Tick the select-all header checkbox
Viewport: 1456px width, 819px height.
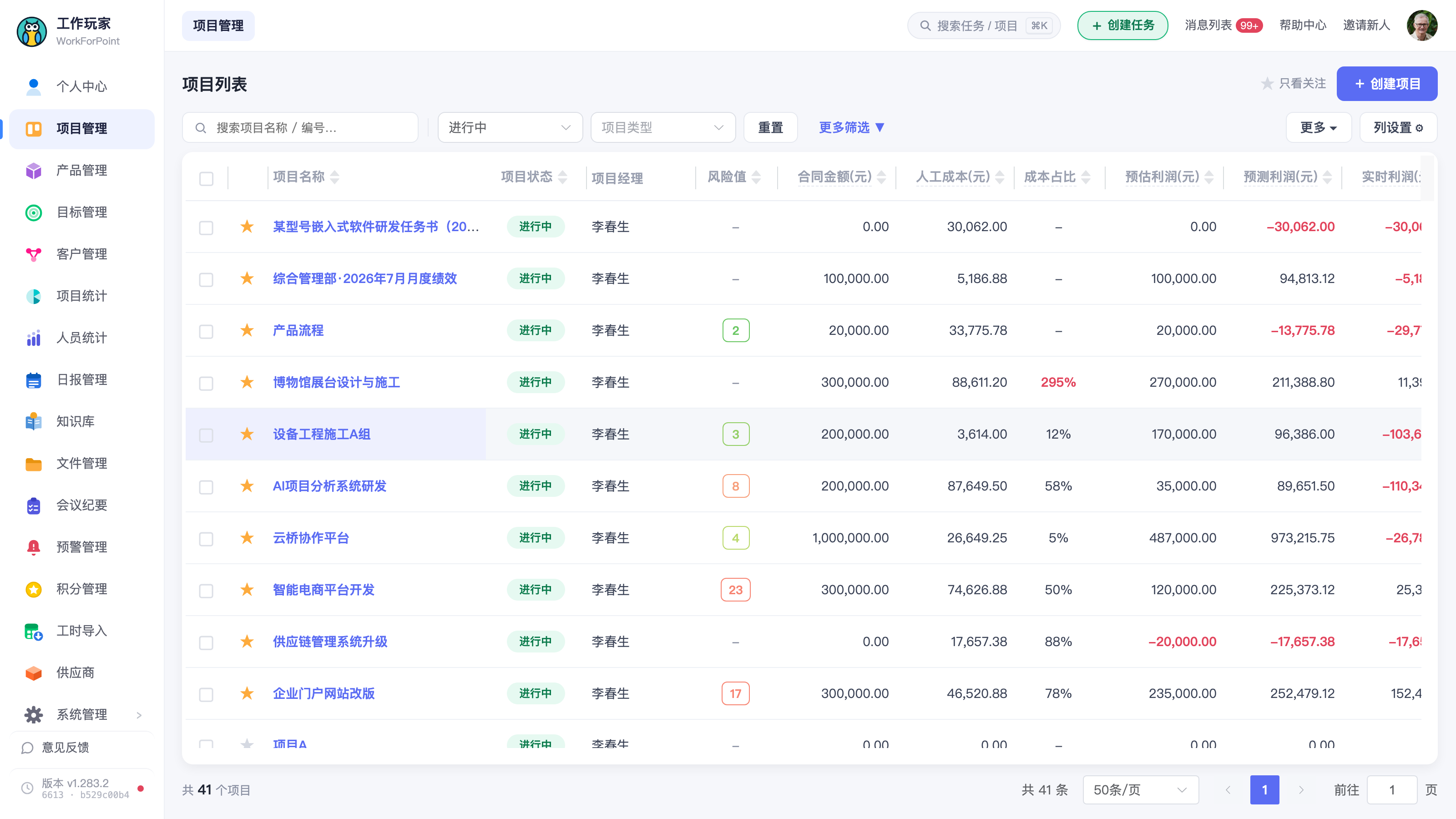[x=206, y=179]
